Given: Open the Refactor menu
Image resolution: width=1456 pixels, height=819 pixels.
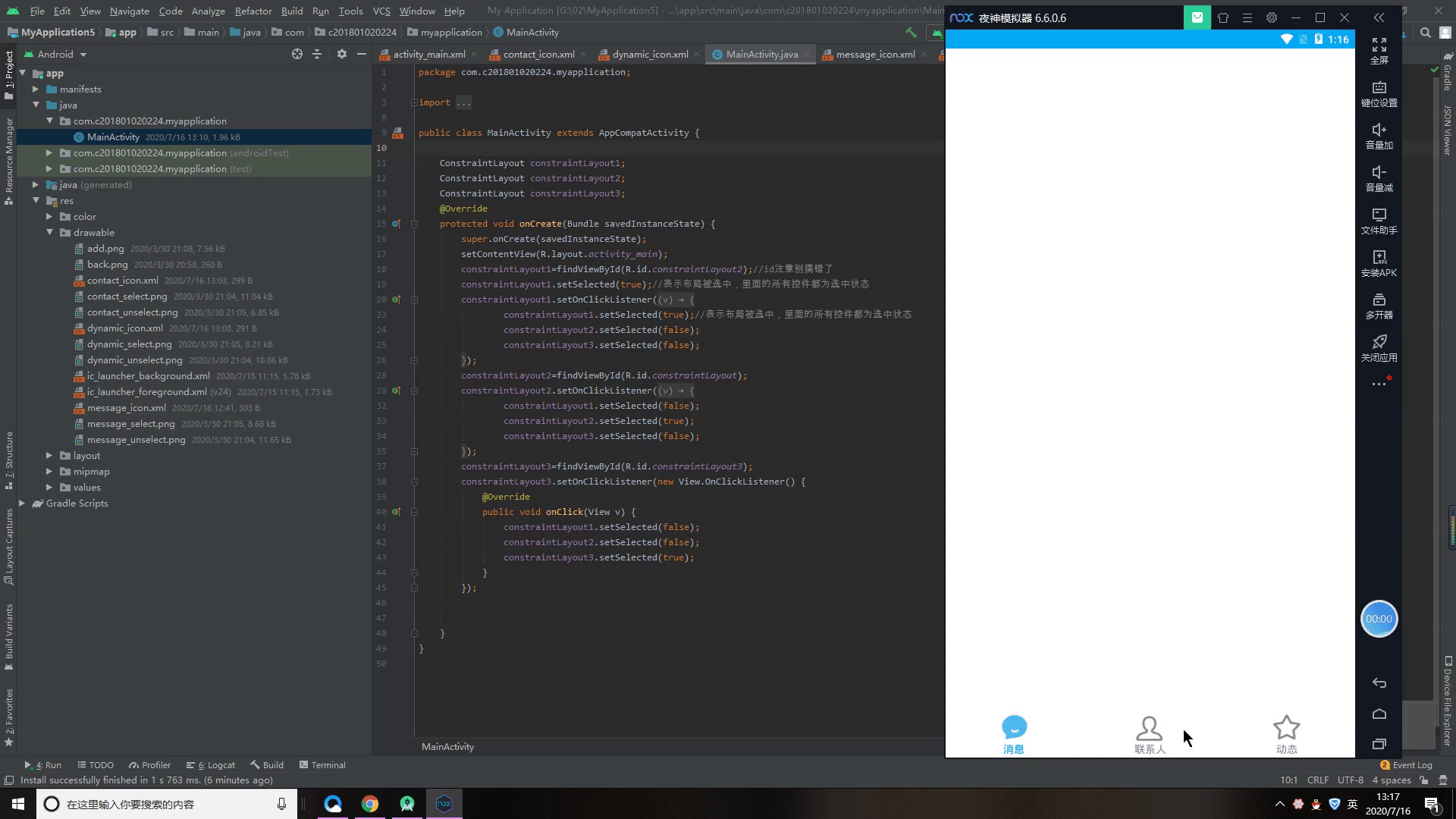Looking at the screenshot, I should [253, 11].
